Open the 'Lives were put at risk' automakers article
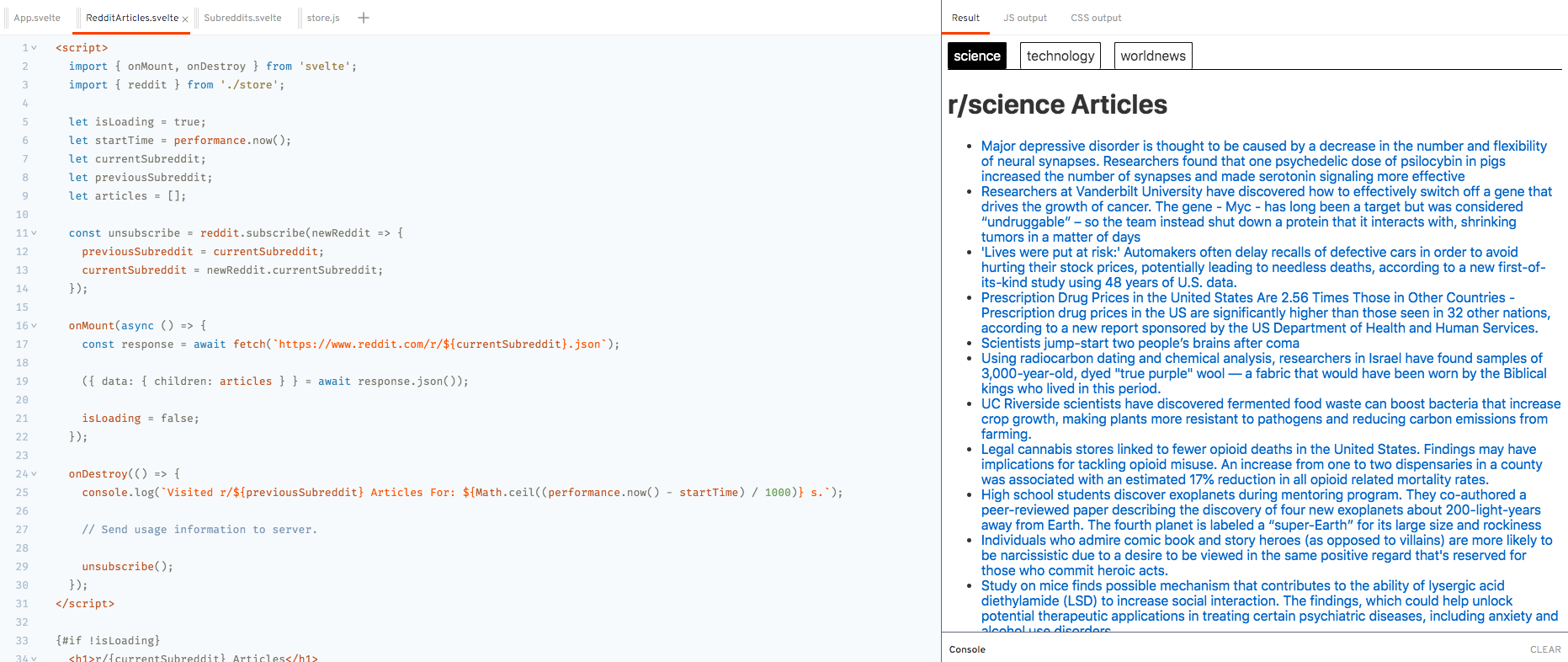1568x662 pixels. click(1263, 267)
